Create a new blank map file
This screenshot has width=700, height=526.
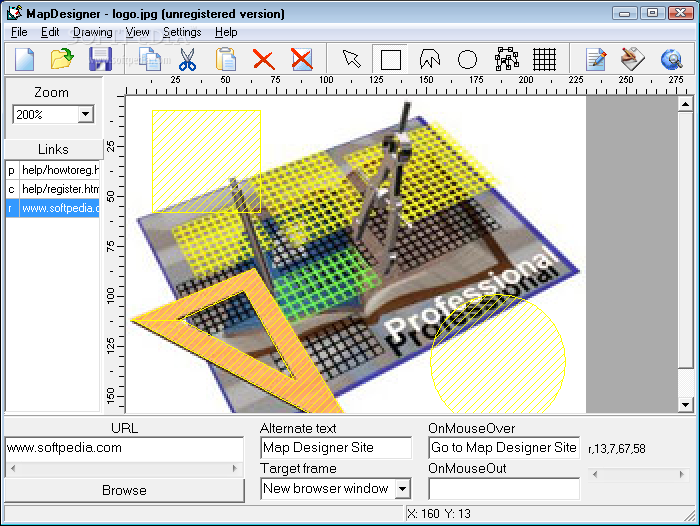pos(25,59)
